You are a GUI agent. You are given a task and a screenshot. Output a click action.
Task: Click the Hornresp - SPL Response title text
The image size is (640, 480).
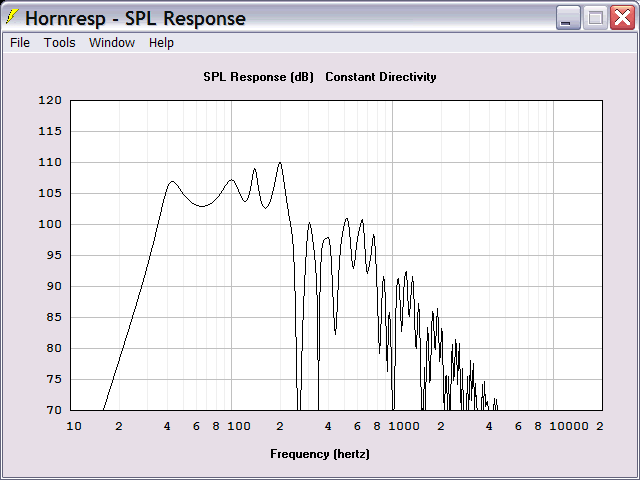point(136,18)
